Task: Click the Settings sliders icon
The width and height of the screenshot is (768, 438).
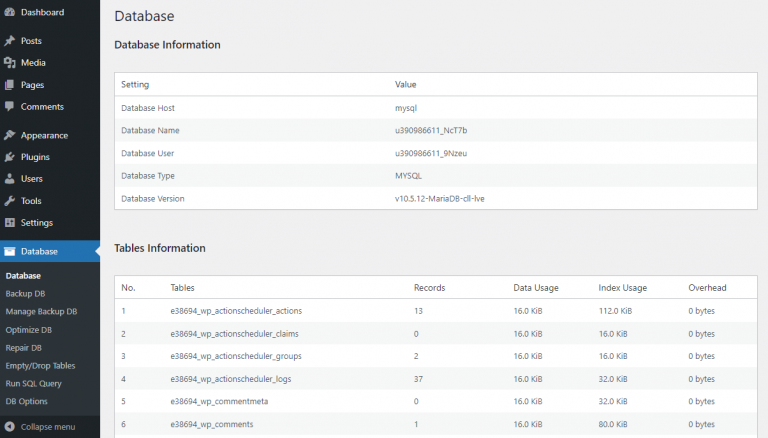Action: [x=10, y=223]
